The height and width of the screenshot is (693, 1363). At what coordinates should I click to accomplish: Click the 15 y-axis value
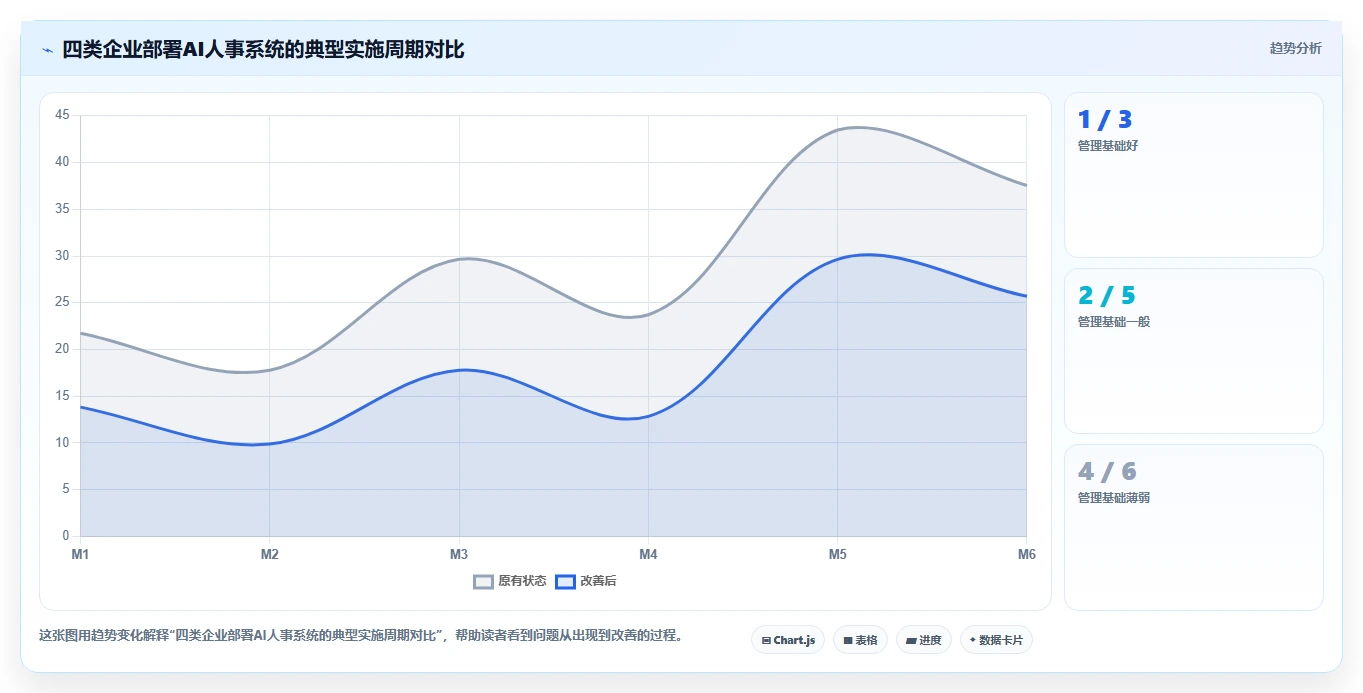click(x=62, y=396)
